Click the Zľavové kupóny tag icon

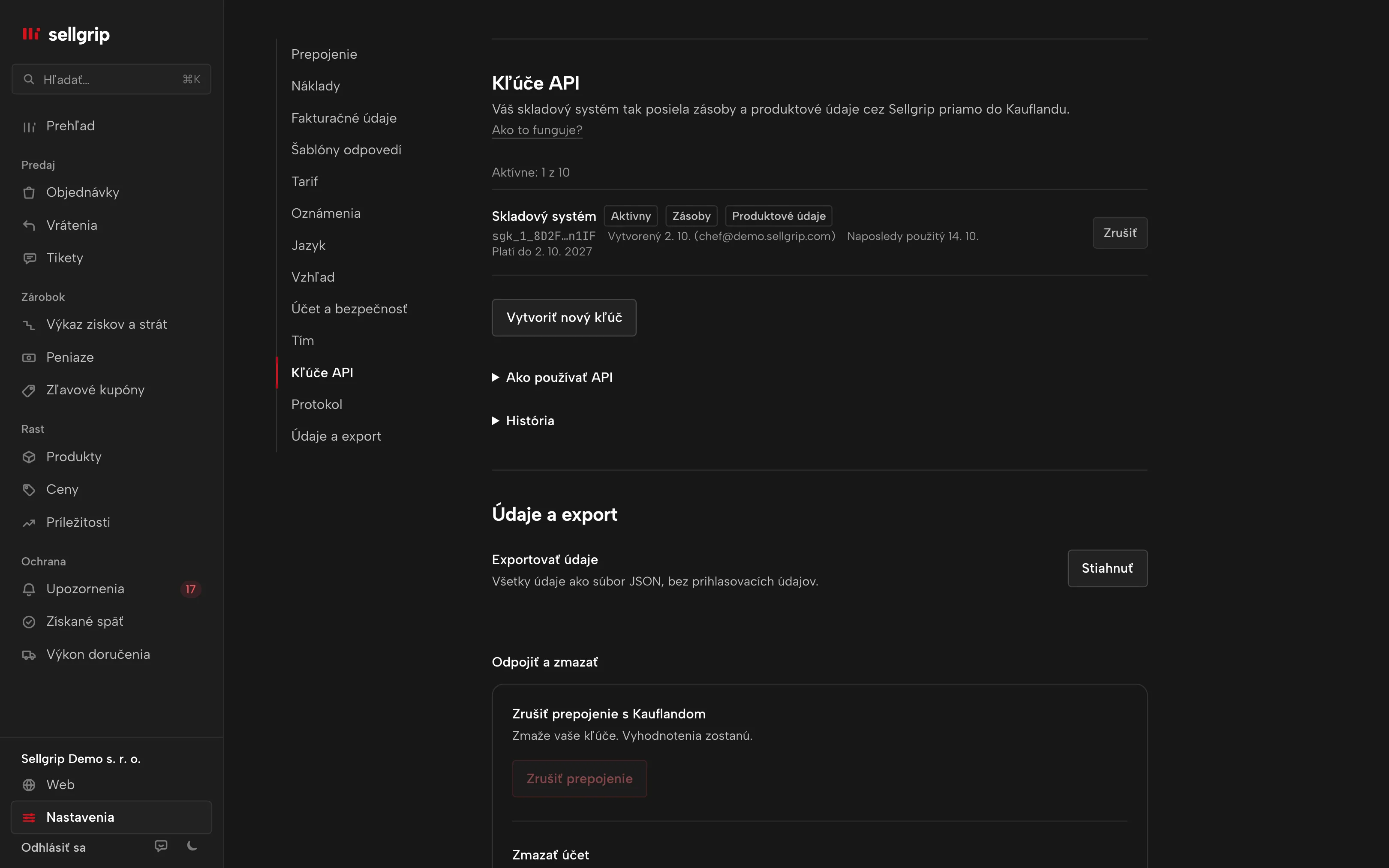[29, 390]
